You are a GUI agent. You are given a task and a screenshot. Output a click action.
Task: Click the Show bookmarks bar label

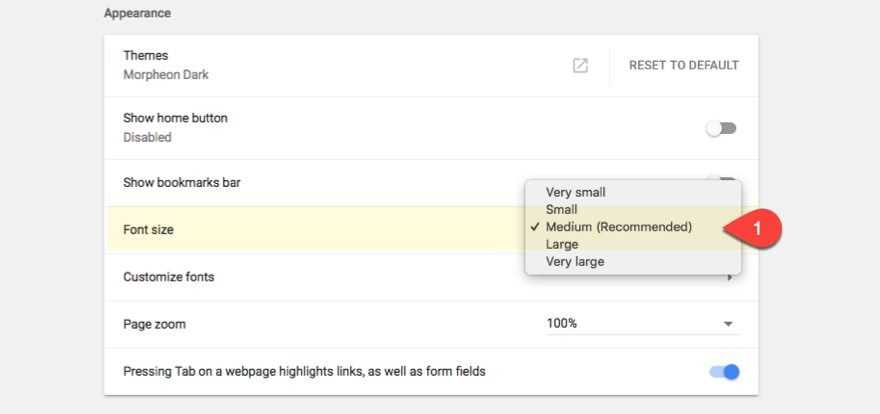click(x=181, y=183)
